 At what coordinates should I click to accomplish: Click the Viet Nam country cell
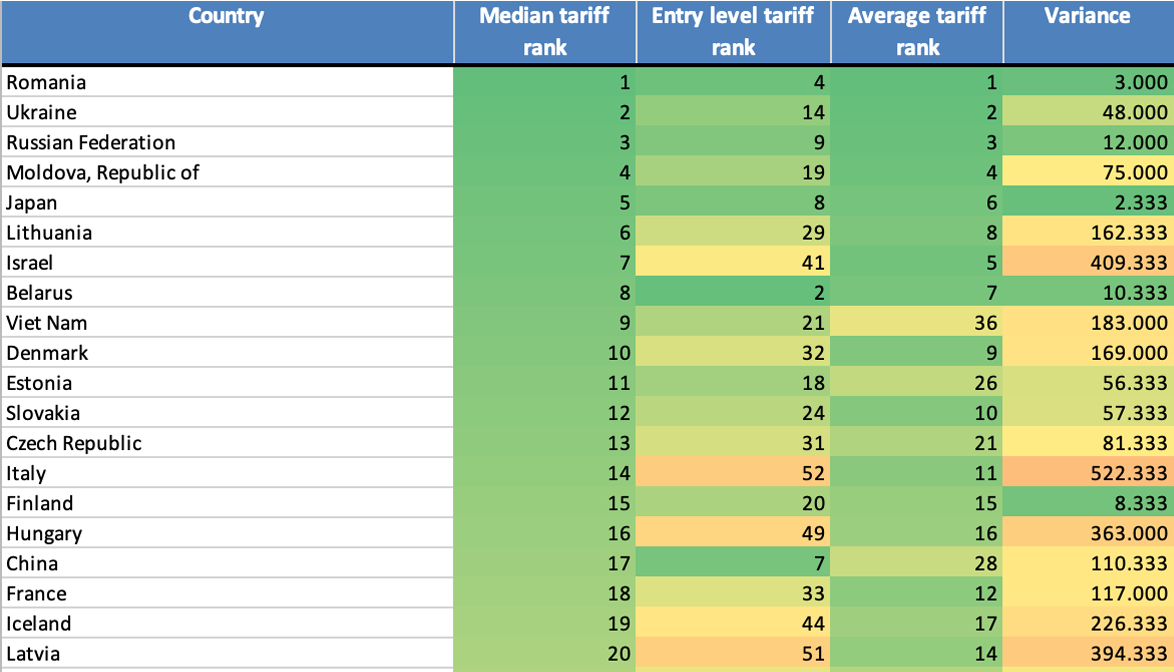click(47, 323)
